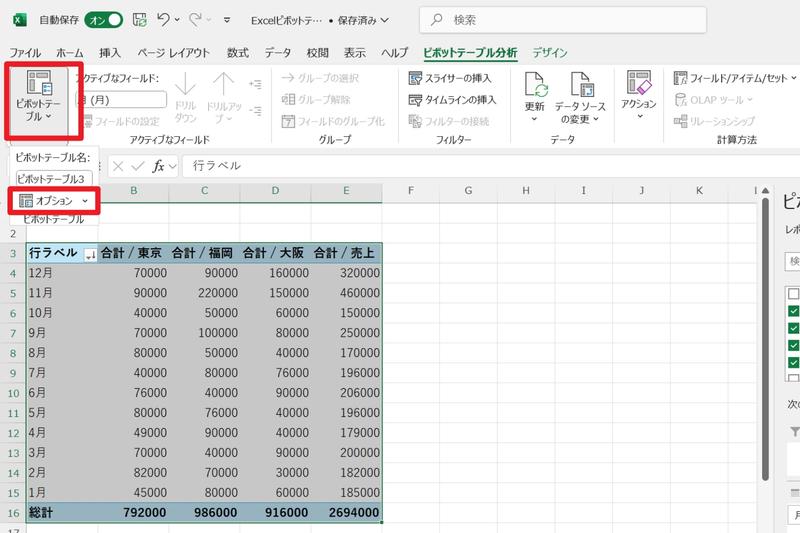
Task: Toggle the AutoSave (自動保存) switch
Action: [x=104, y=20]
